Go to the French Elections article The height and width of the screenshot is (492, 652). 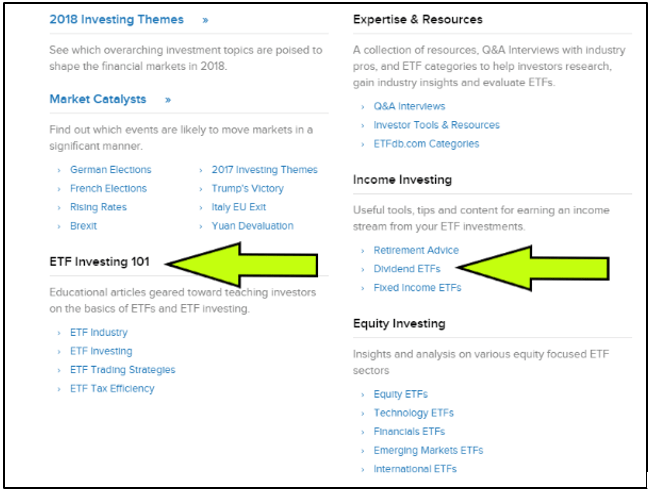point(108,188)
